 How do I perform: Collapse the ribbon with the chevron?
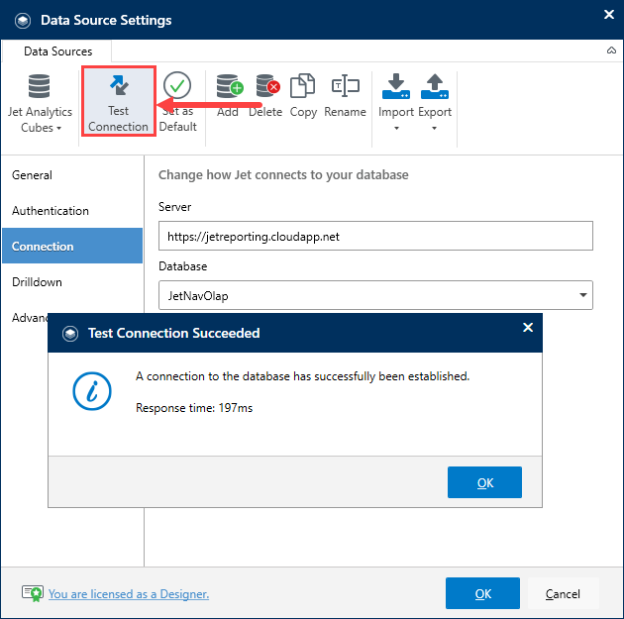pos(611,51)
